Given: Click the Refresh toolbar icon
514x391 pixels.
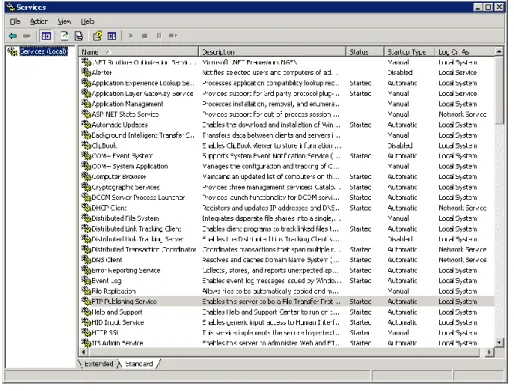Looking at the screenshot, I should tap(64, 36).
